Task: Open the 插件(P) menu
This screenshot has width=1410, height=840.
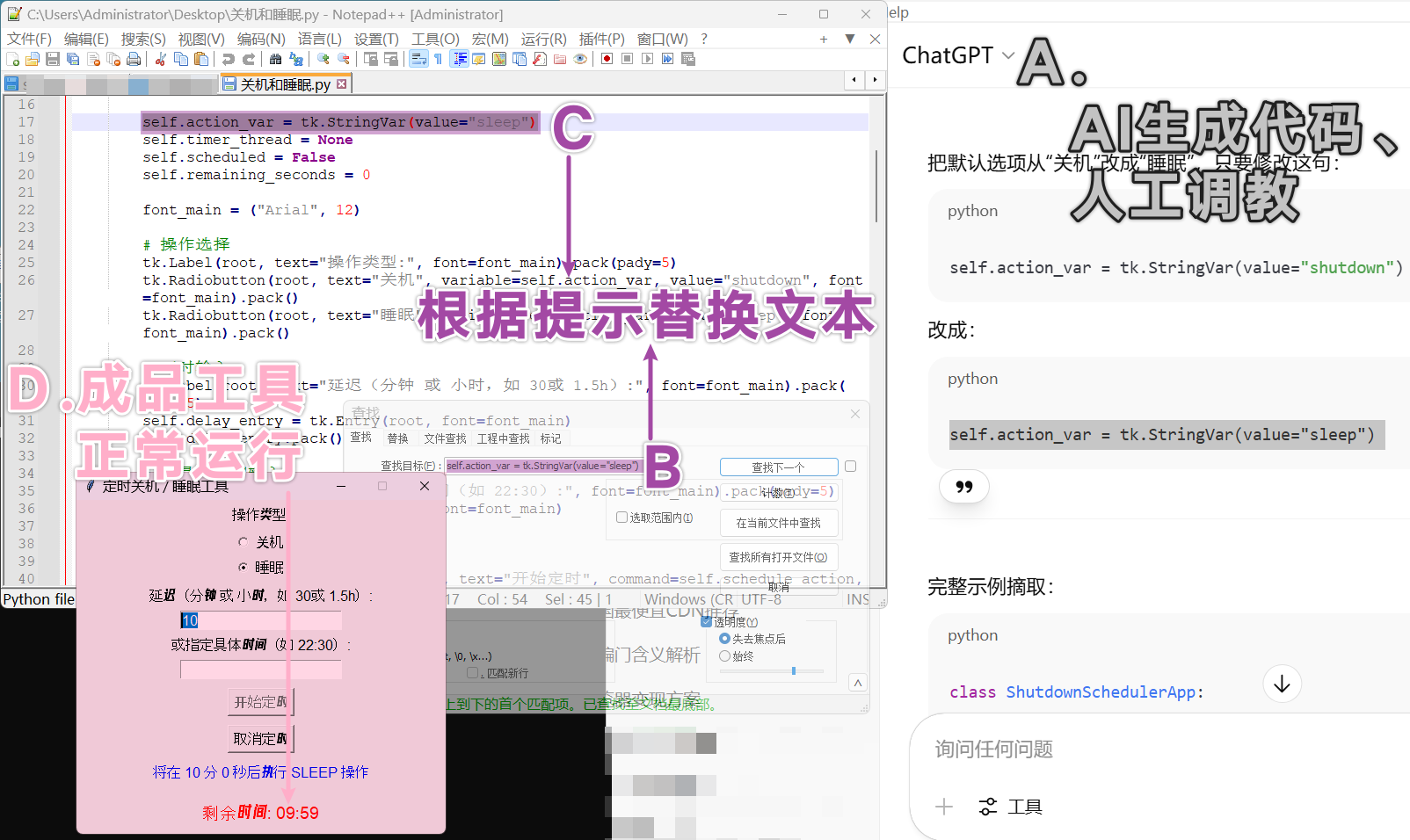Action: click(x=601, y=39)
